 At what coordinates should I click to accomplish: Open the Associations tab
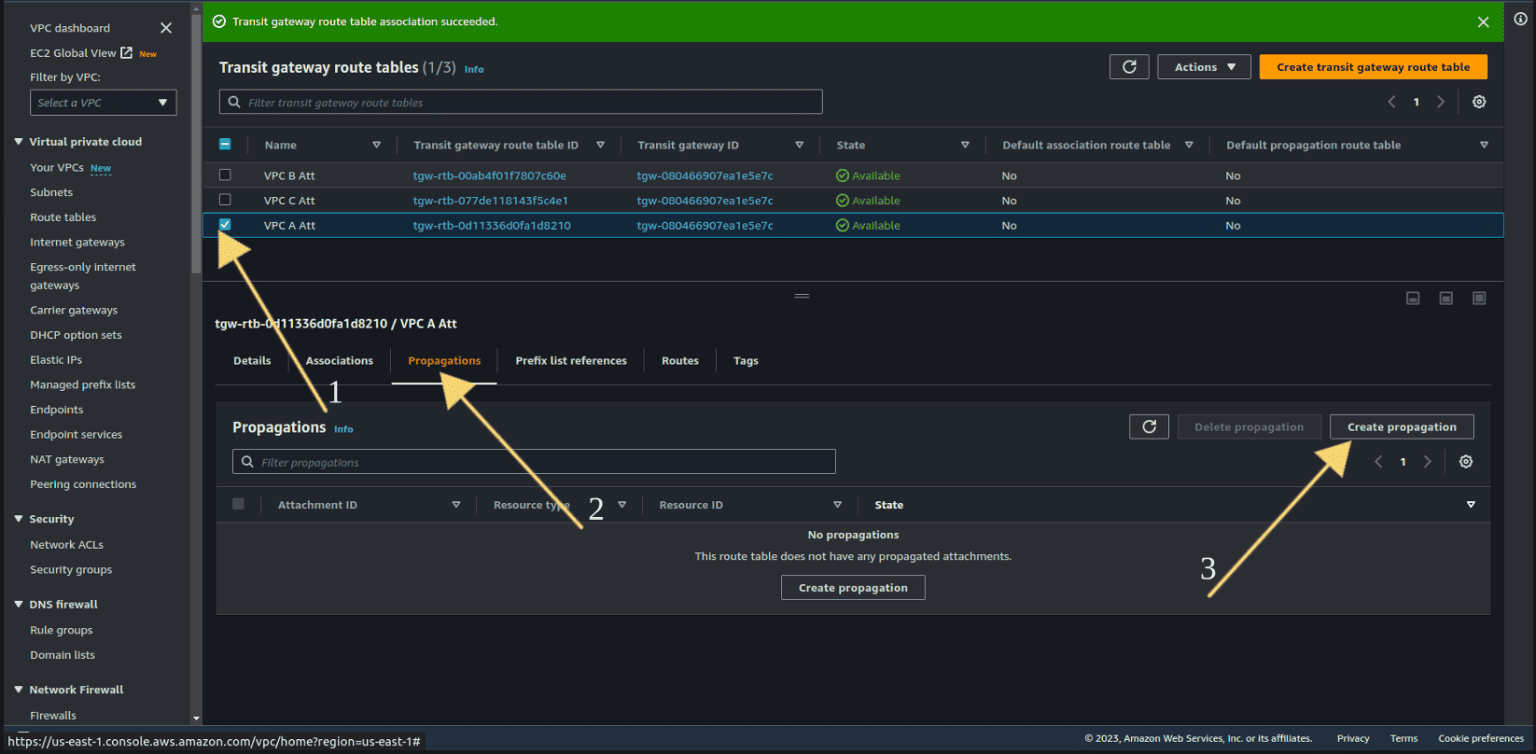(338, 360)
